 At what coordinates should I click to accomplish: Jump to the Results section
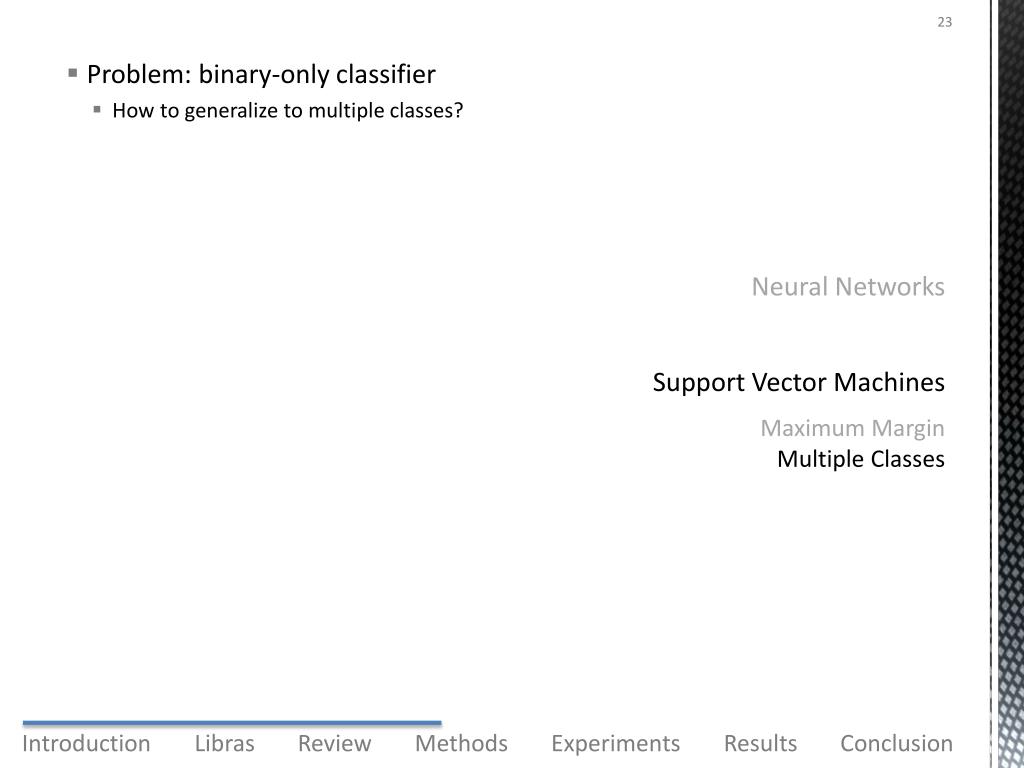pos(760,744)
